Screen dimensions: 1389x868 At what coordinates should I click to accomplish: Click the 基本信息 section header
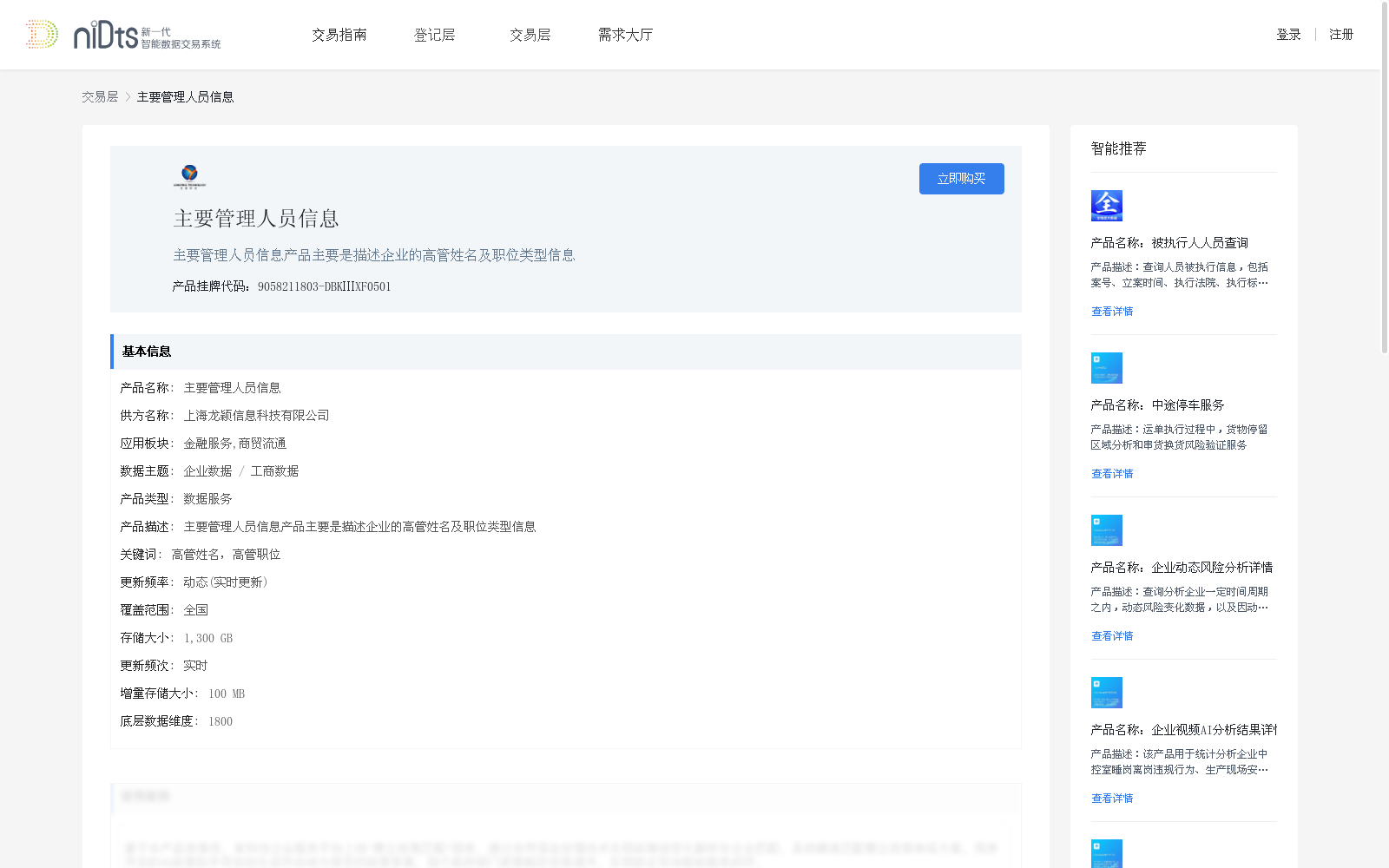[x=566, y=352]
